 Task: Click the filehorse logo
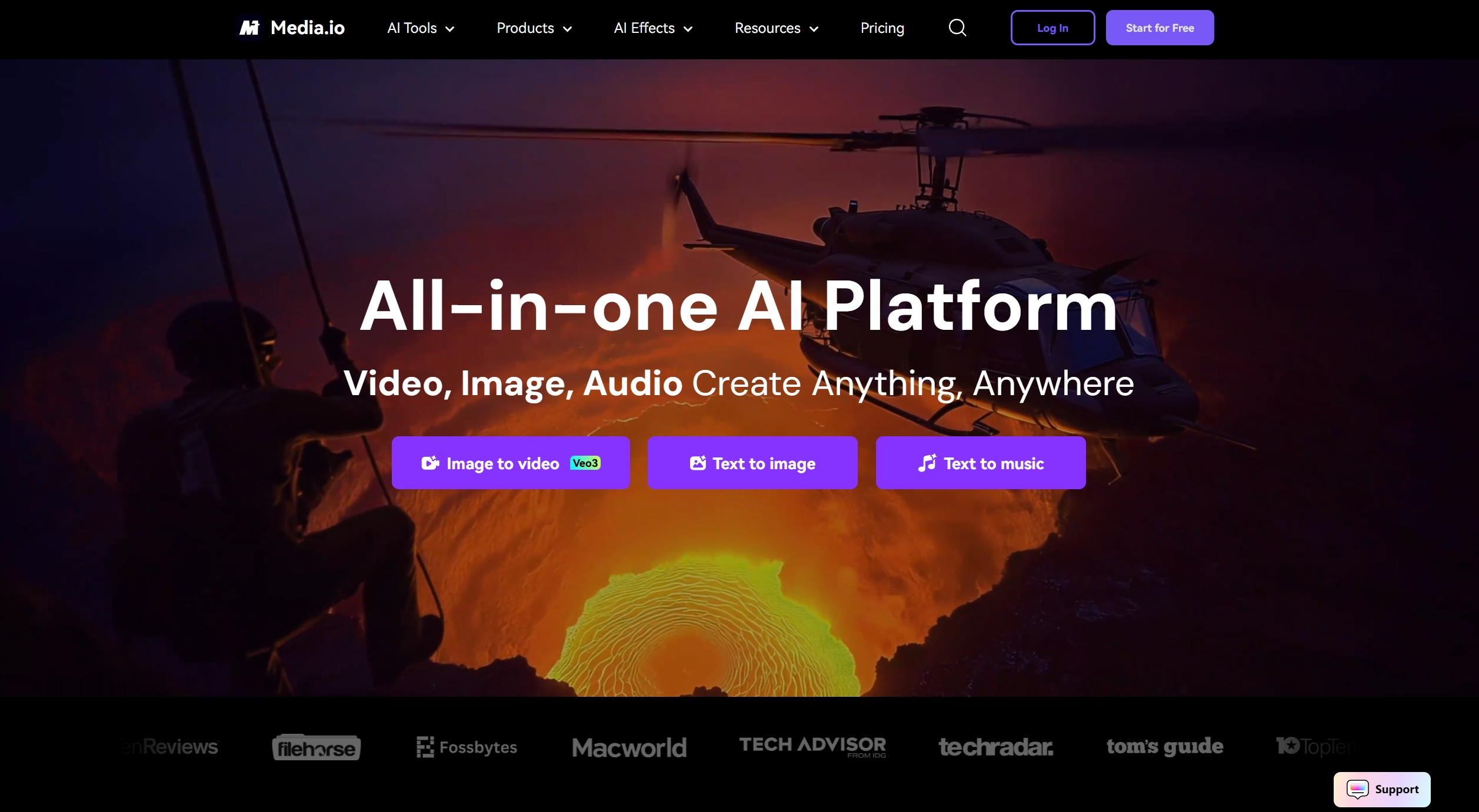click(x=317, y=748)
